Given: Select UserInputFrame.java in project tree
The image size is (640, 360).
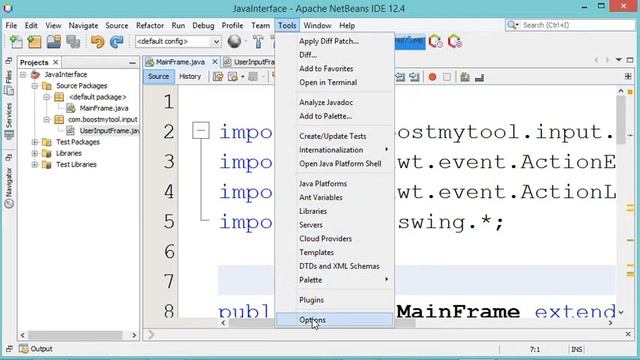Looking at the screenshot, I should click(x=109, y=131).
